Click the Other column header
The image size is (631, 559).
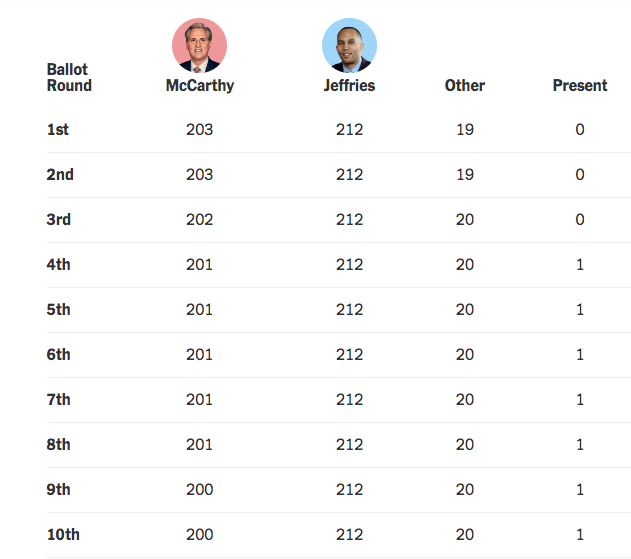[x=464, y=86]
